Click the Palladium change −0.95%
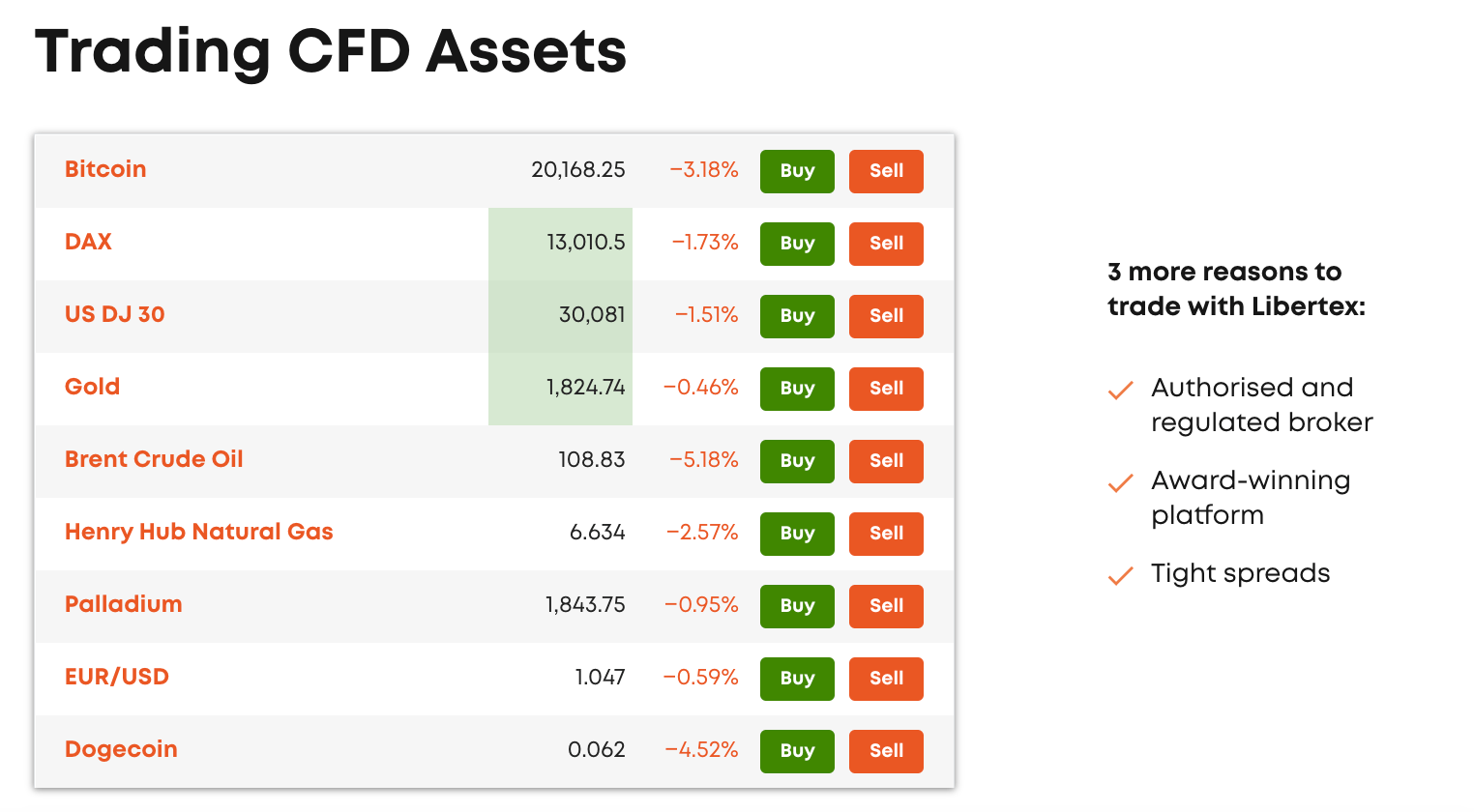 (x=701, y=605)
